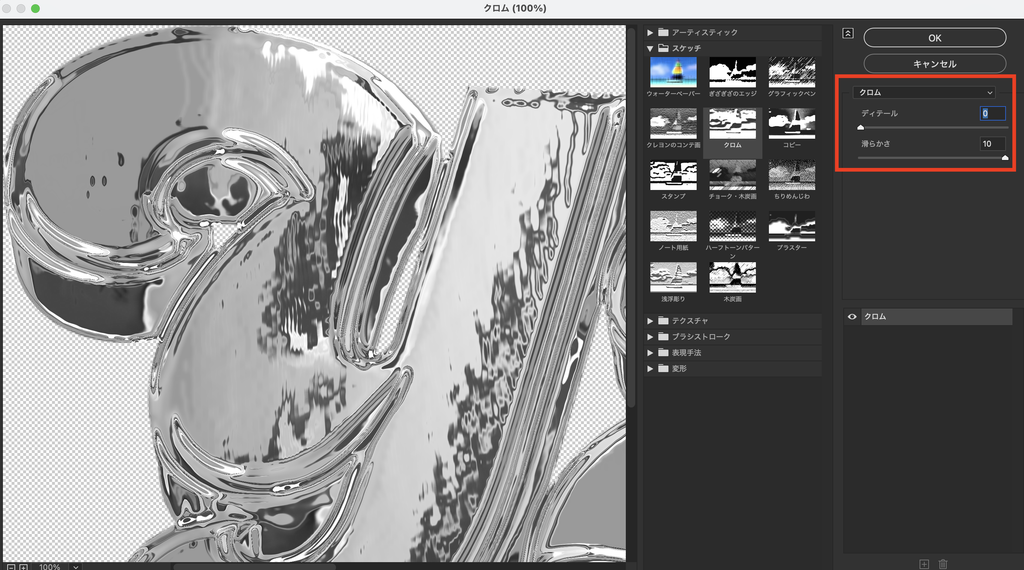This screenshot has width=1024, height=570.
Task: Select the ハーフトーンパターン filter thumbnail
Action: 733,226
